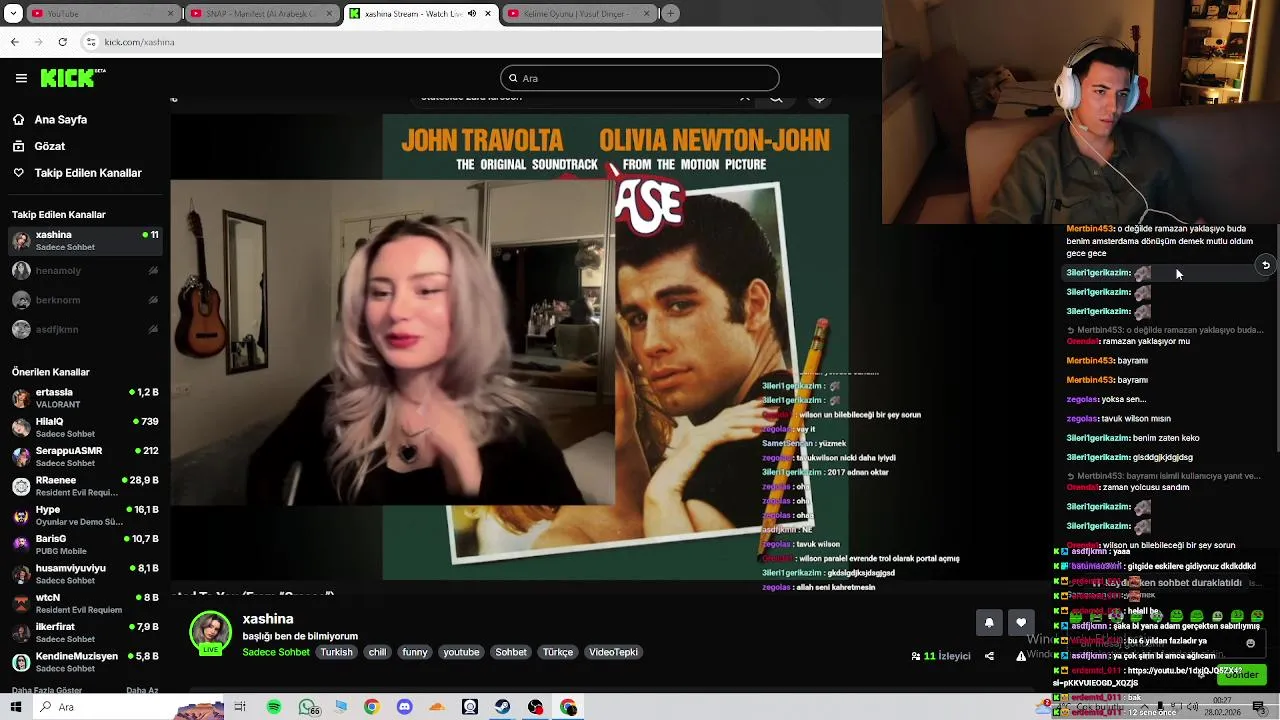Viewport: 1280px width, 720px height.
Task: Open Spotify from the taskbar
Action: [274, 707]
